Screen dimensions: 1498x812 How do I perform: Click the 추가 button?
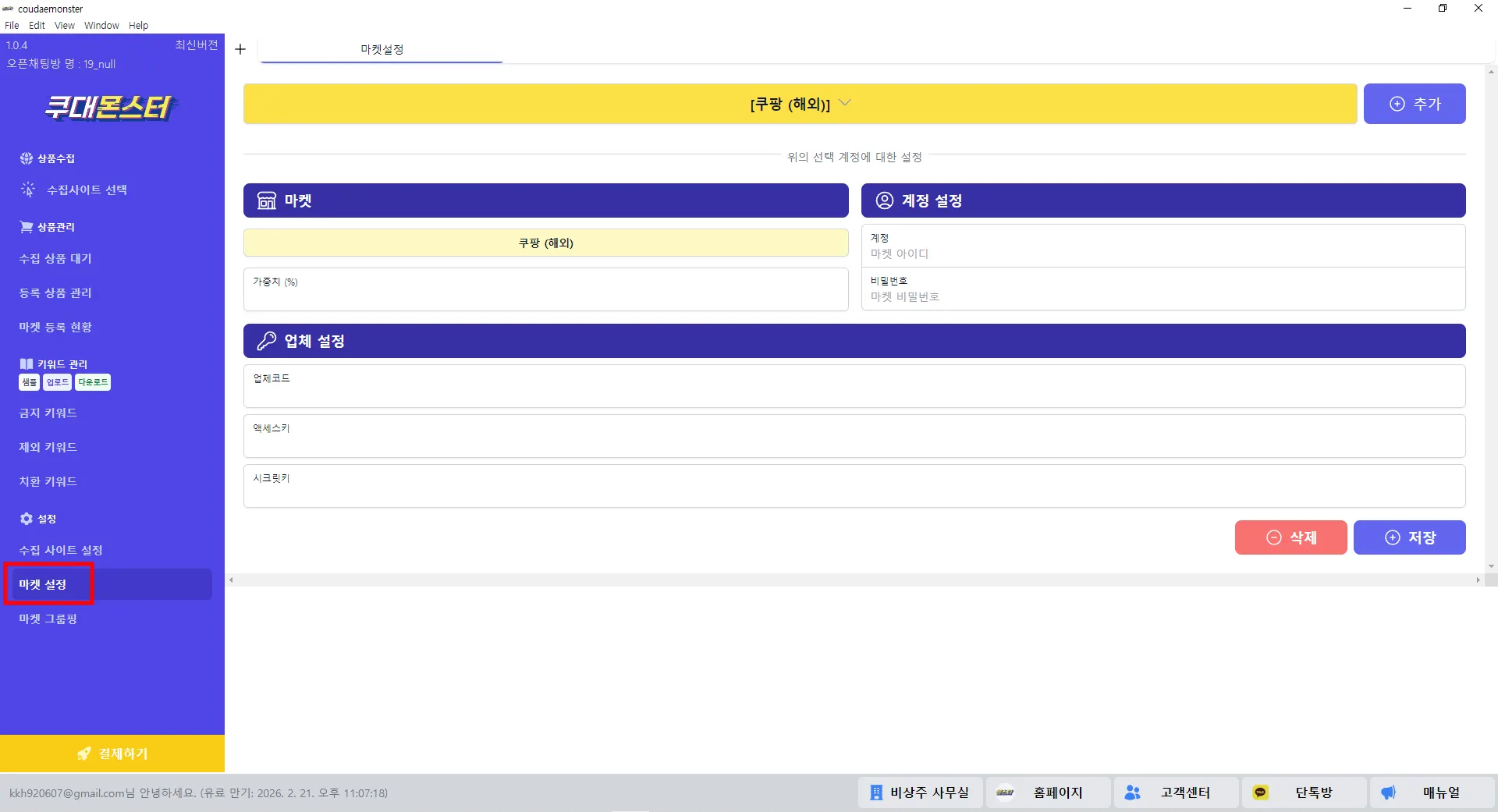coord(1415,104)
